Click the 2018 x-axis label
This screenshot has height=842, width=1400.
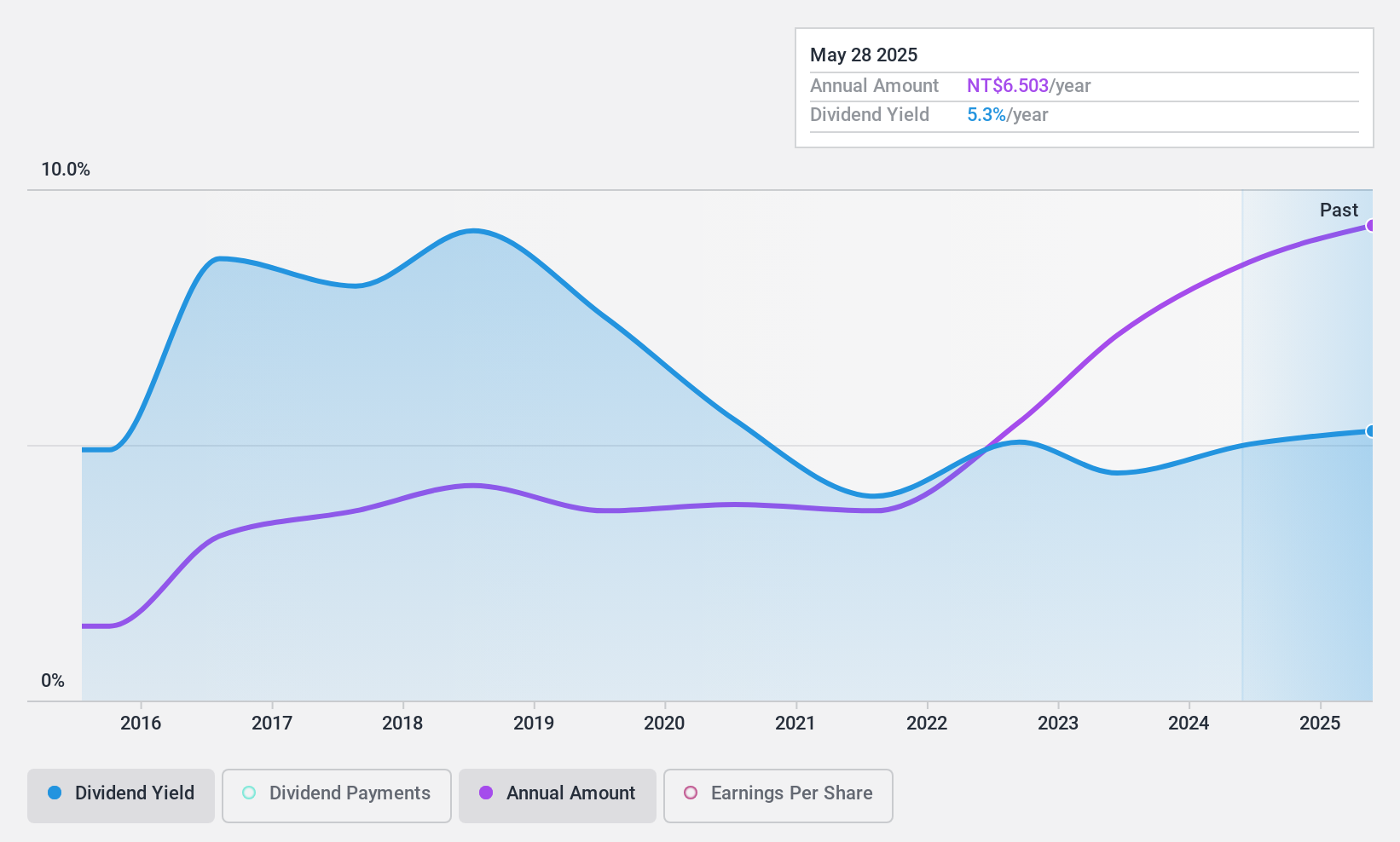point(402,724)
